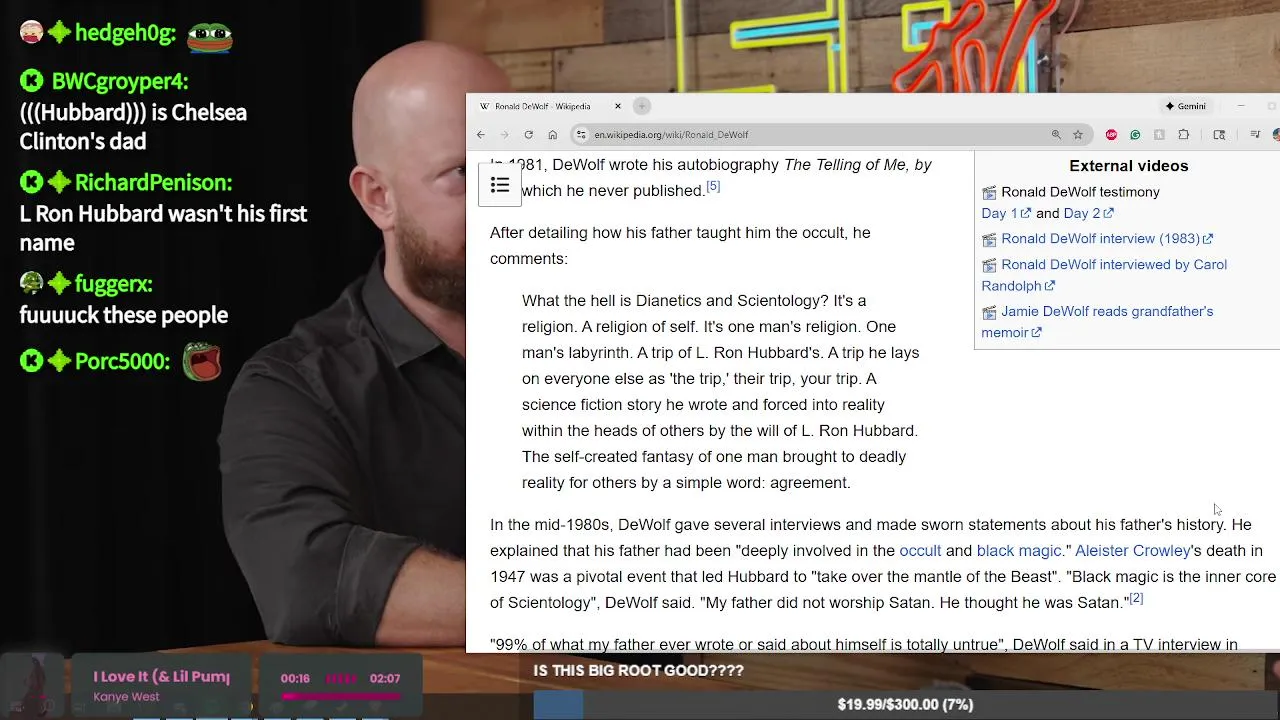Click video icon beside Carol Randolph interview
Screen dimensions: 1280x720
[989, 266]
